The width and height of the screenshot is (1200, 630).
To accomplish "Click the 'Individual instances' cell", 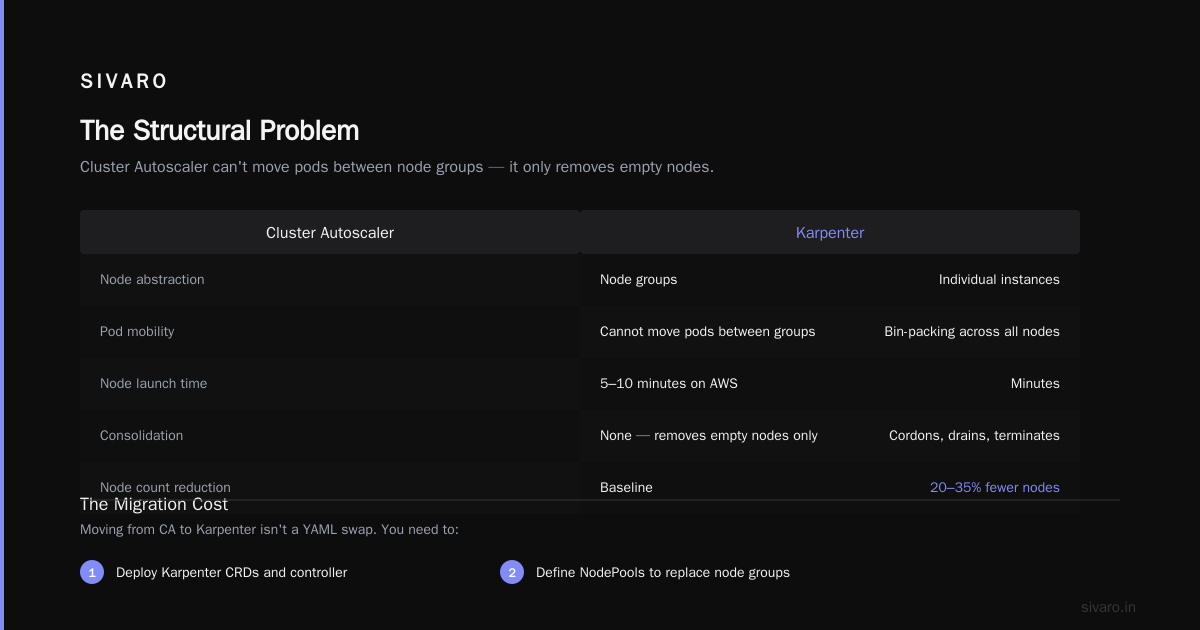I will coord(999,280).
